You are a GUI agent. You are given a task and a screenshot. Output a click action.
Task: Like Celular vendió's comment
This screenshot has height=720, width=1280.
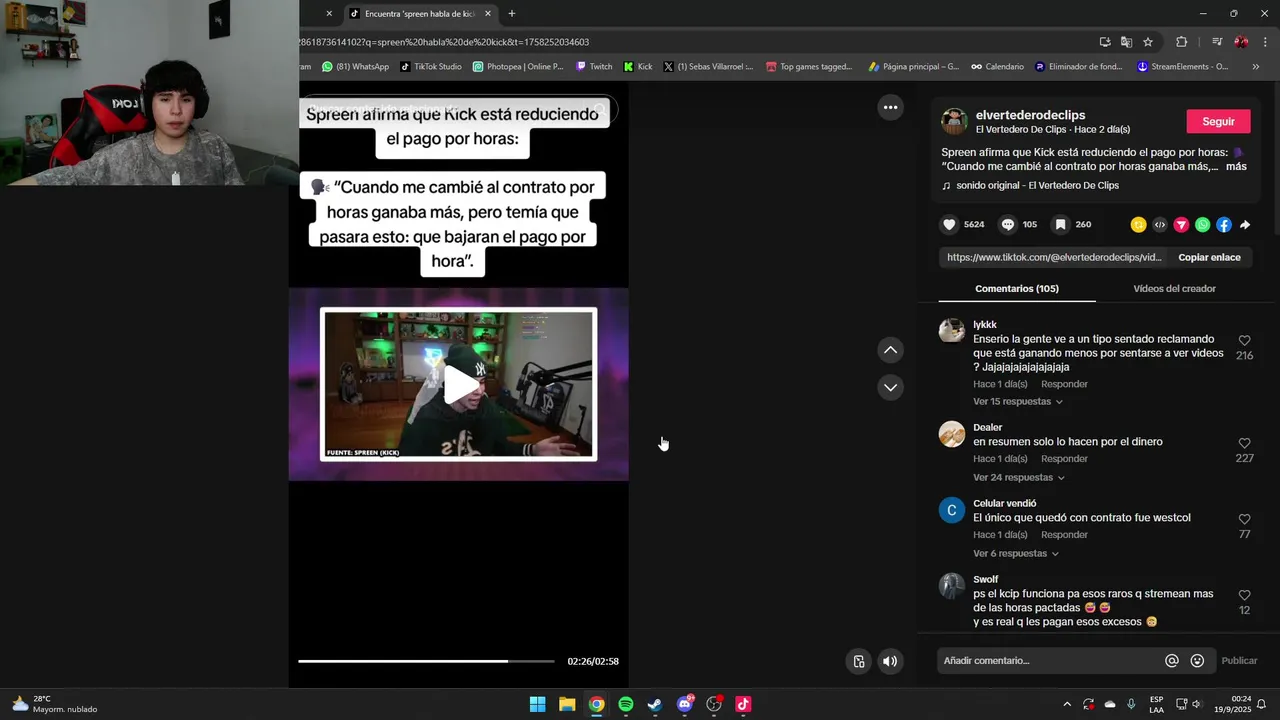tap(1244, 519)
